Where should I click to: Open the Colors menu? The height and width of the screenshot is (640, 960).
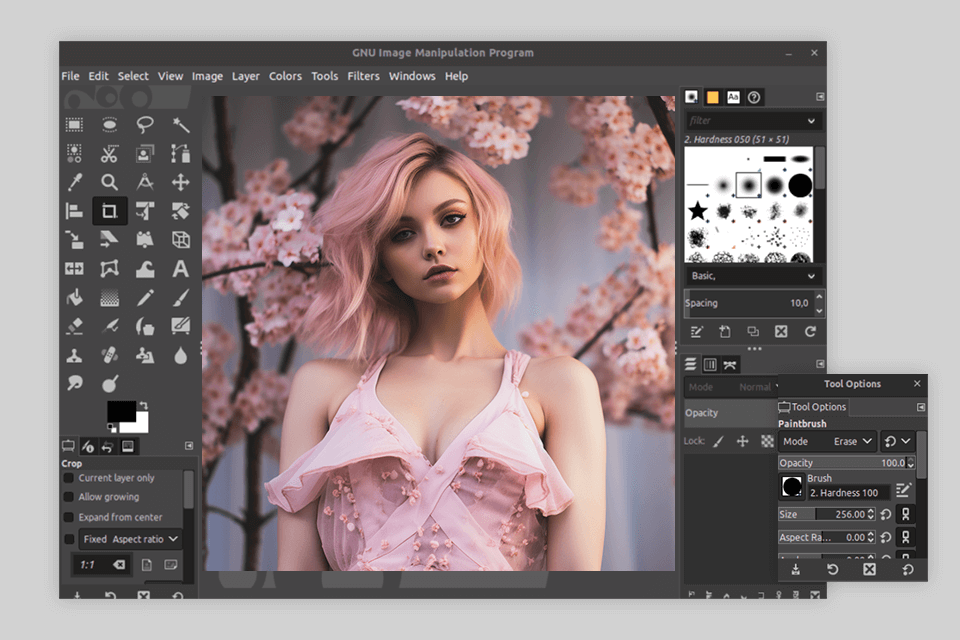coord(285,76)
